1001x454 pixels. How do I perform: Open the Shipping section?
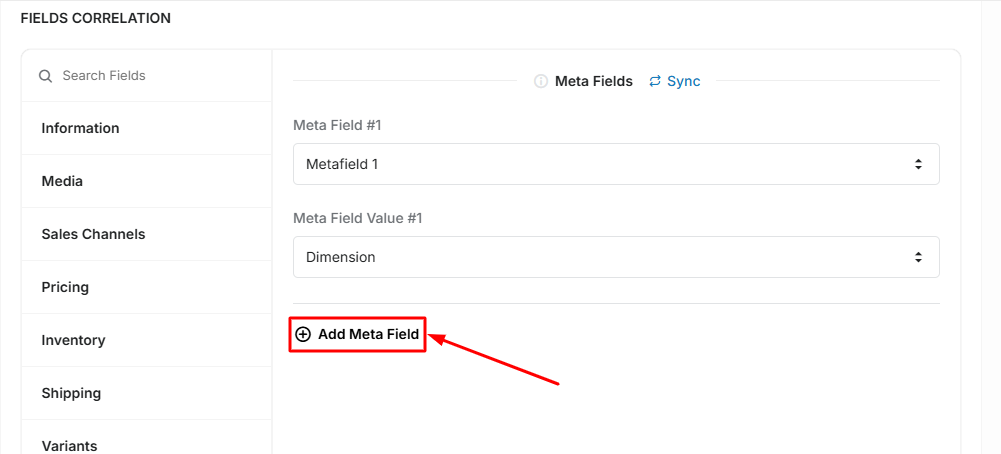[x=147, y=393]
